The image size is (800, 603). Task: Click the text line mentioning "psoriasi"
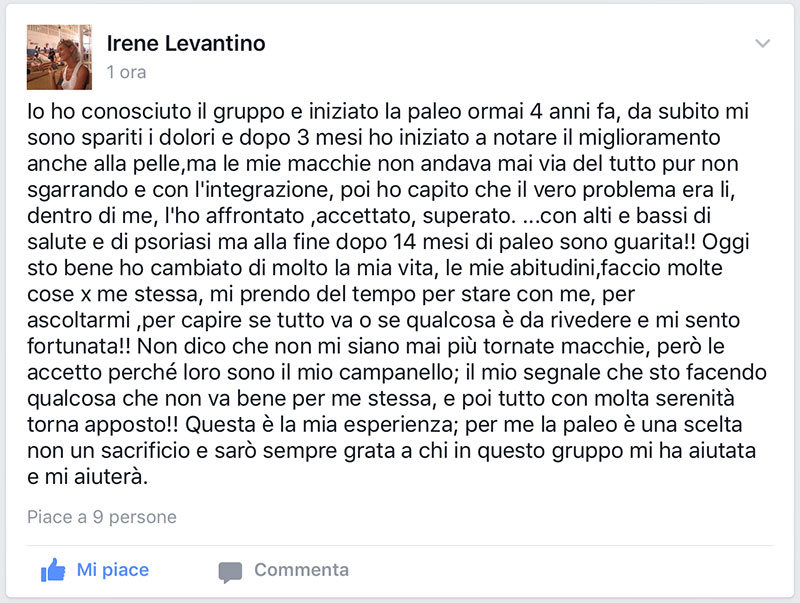coord(388,242)
